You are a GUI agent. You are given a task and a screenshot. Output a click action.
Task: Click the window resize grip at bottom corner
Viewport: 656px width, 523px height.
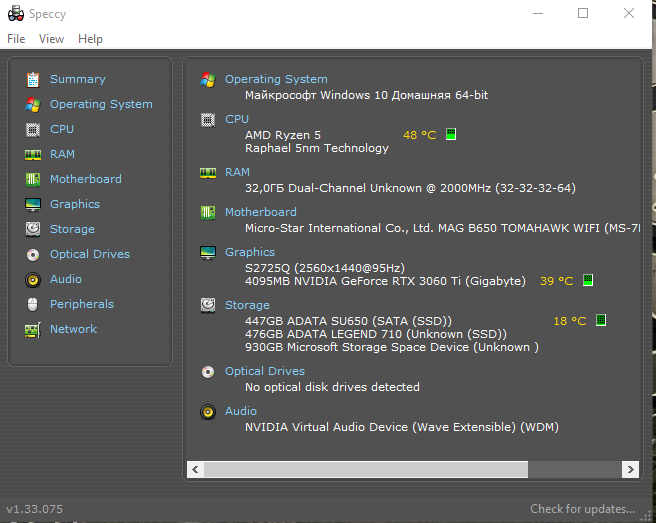pyautogui.click(x=646, y=515)
